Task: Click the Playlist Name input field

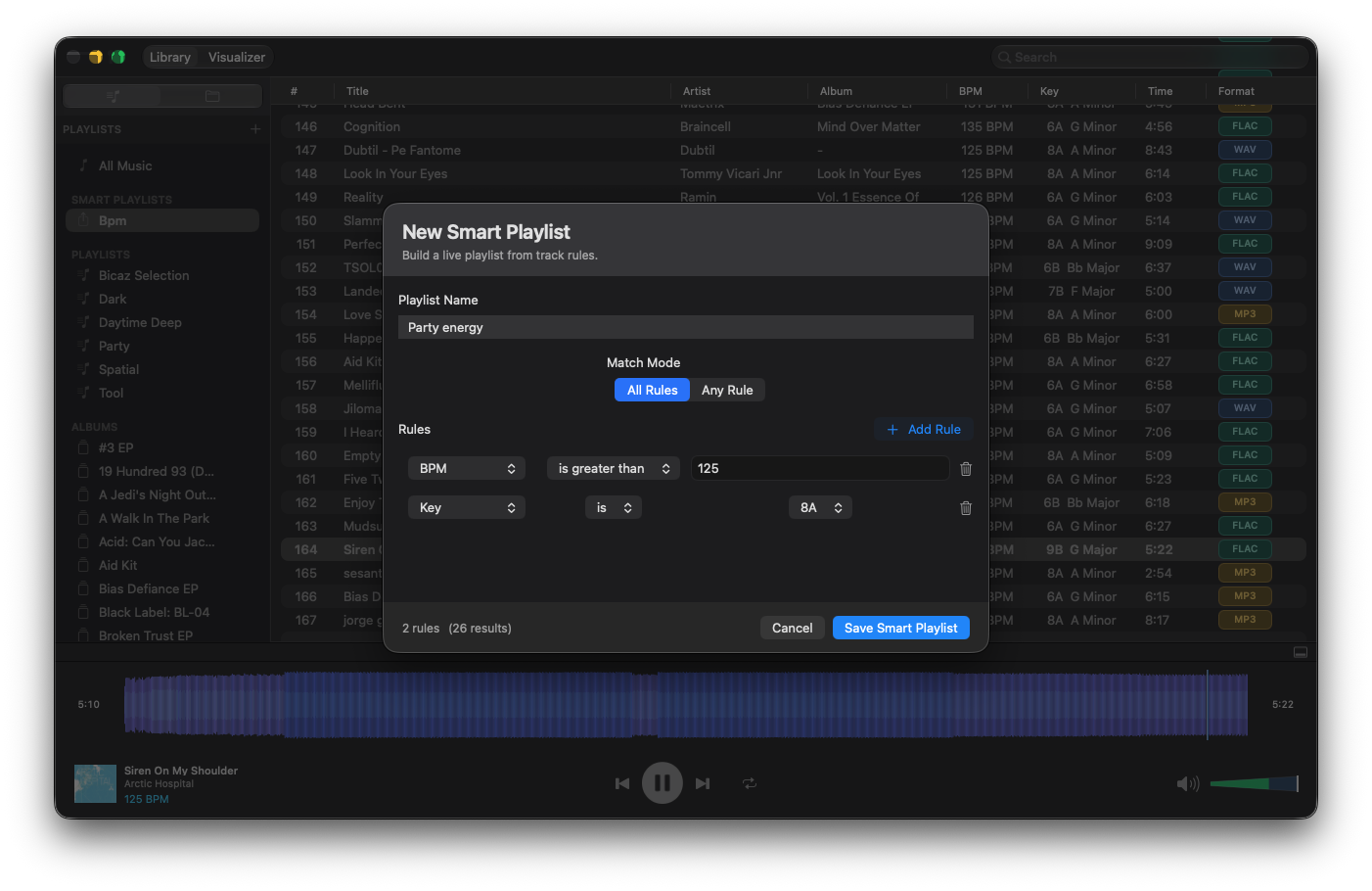Action: point(686,327)
